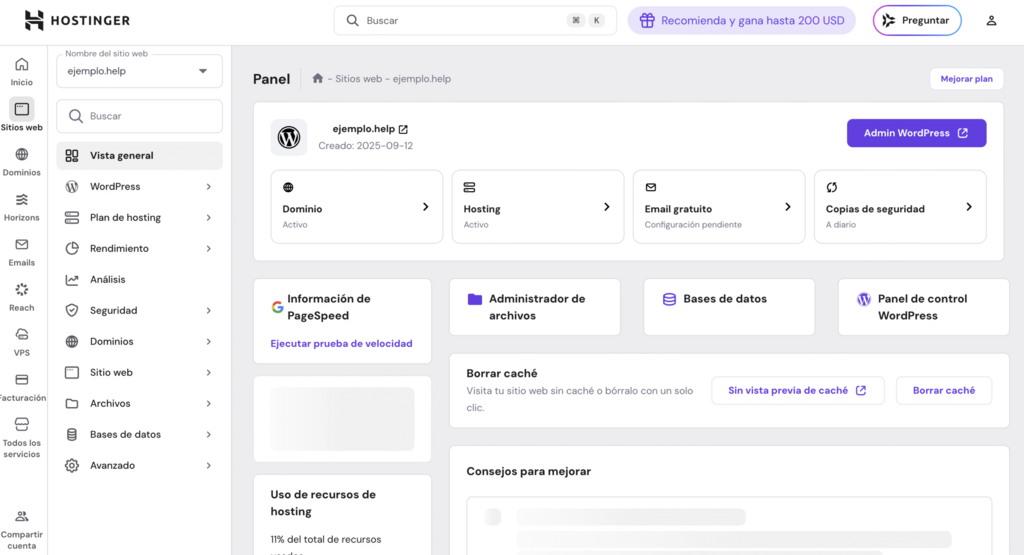
Task: Click Google icon on PageSpeed card
Action: click(x=278, y=307)
